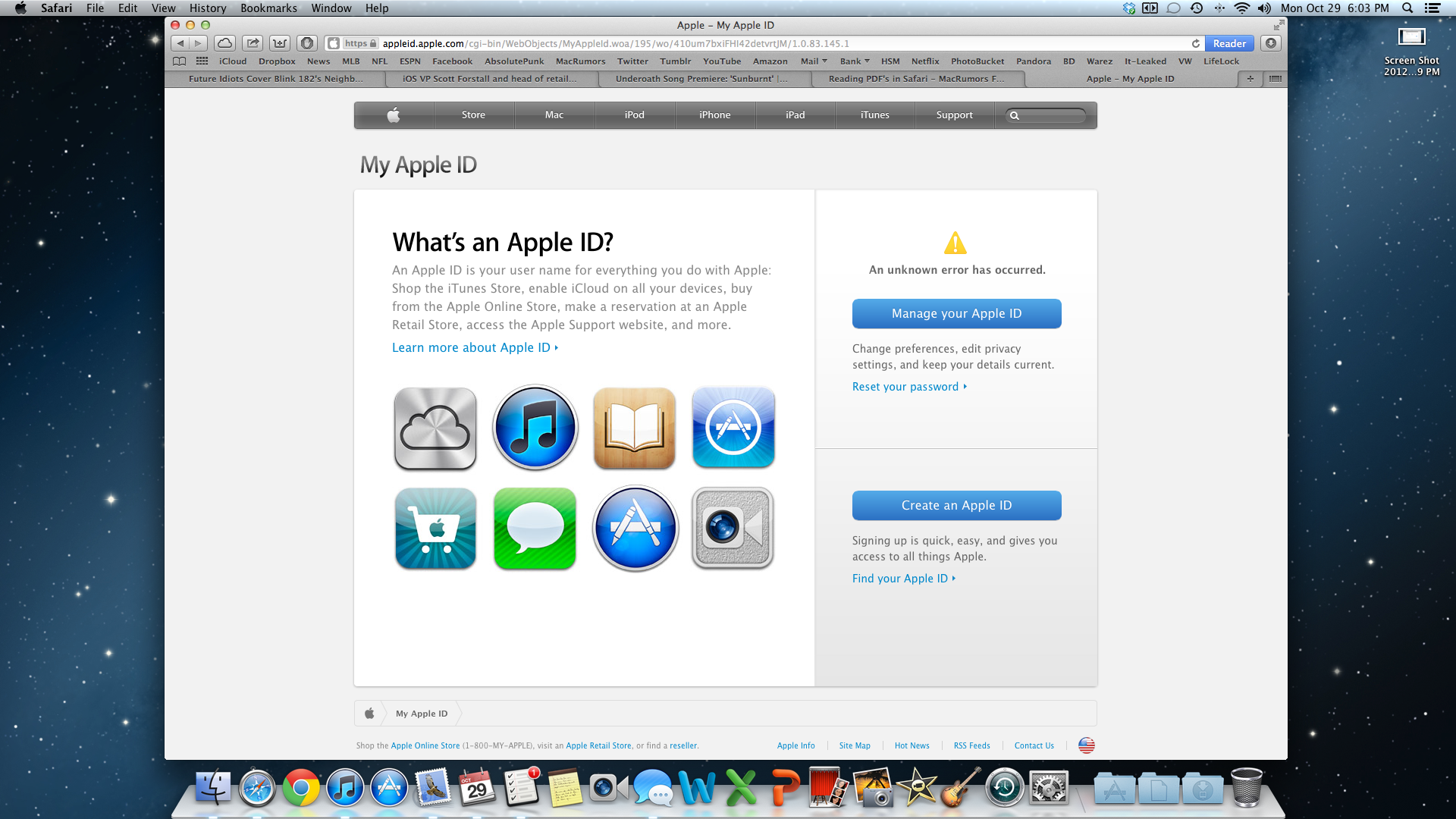Open iPhone section in Apple nav

click(714, 115)
